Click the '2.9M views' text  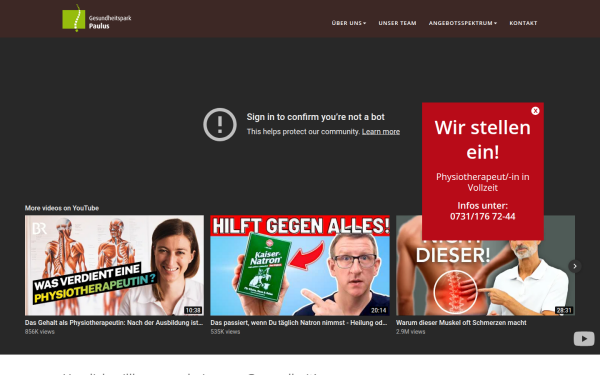[411, 332]
